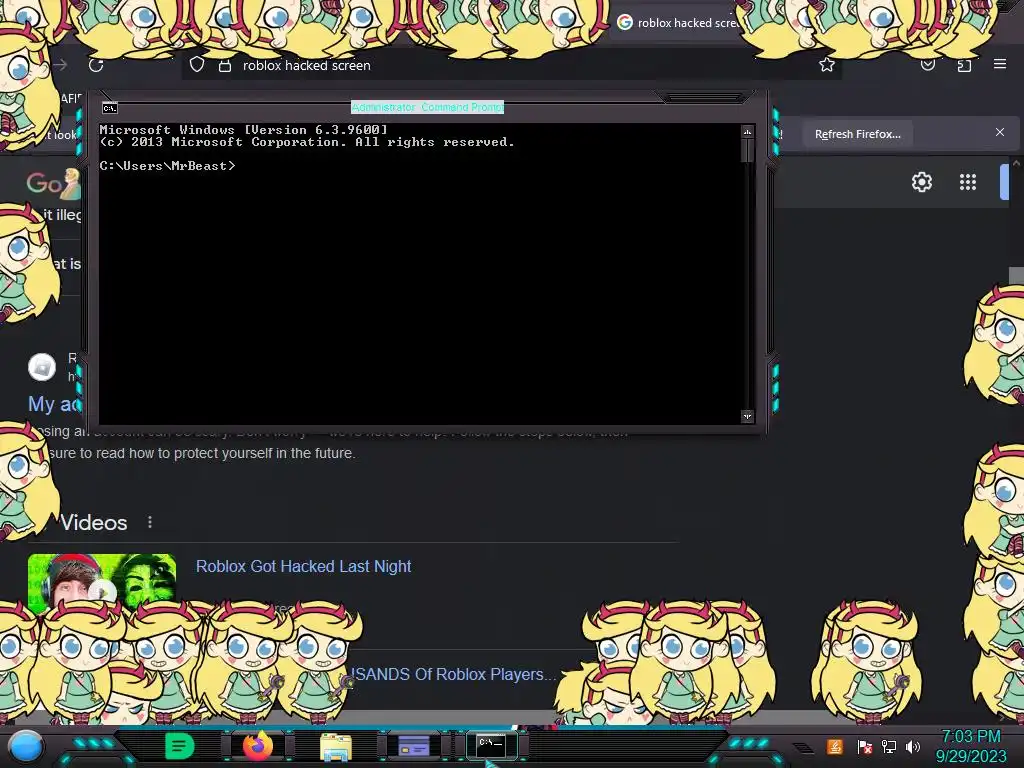This screenshot has width=1024, height=768.
Task: Bookmark this page with the star icon
Action: [827, 65]
